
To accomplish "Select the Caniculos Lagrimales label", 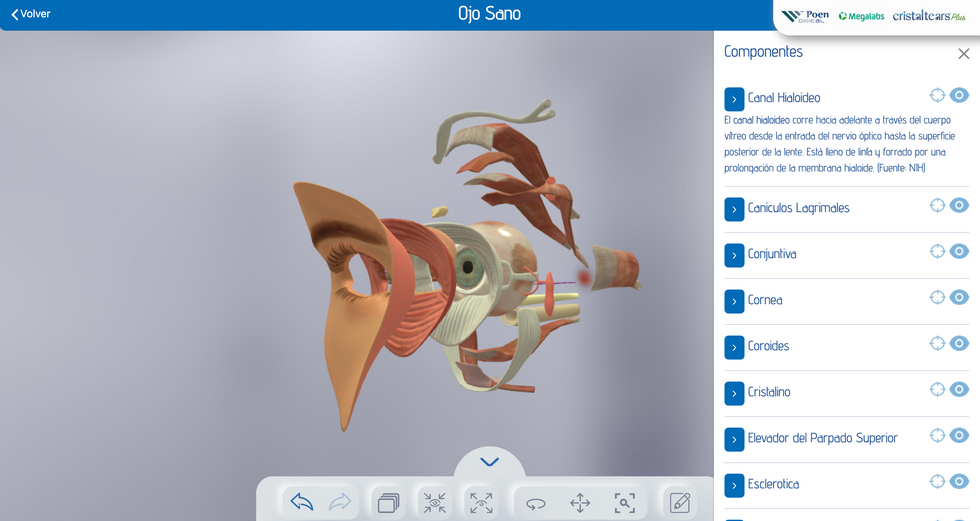I will pyautogui.click(x=798, y=208).
